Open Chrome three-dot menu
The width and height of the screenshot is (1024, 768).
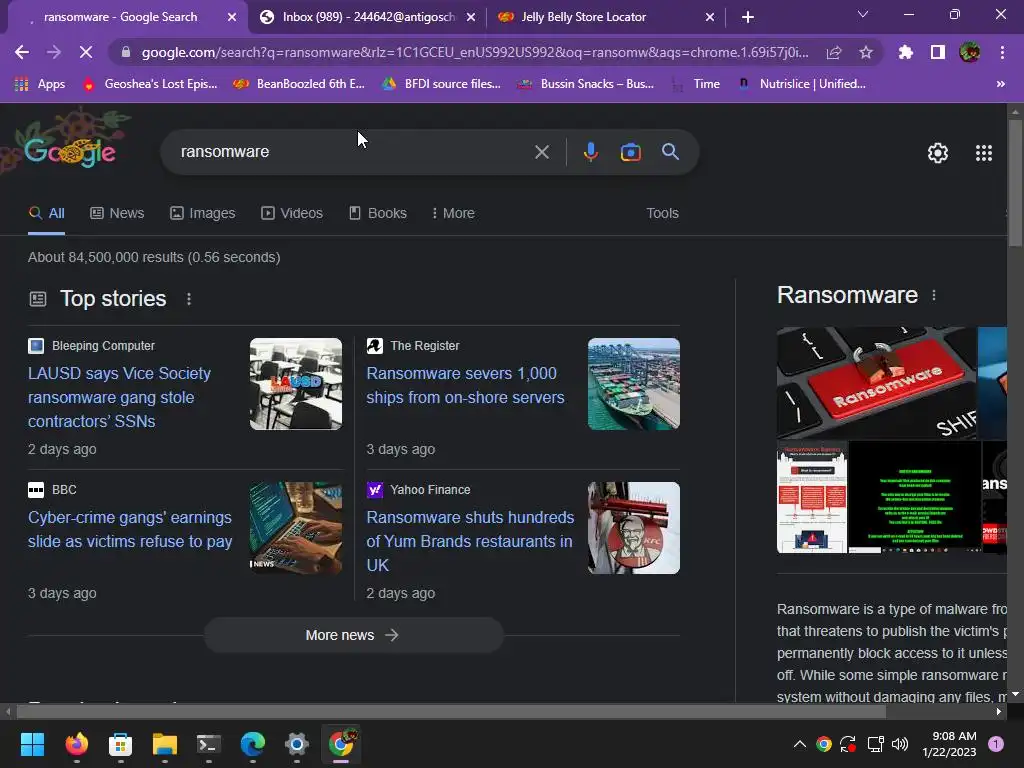pyautogui.click(x=1002, y=52)
